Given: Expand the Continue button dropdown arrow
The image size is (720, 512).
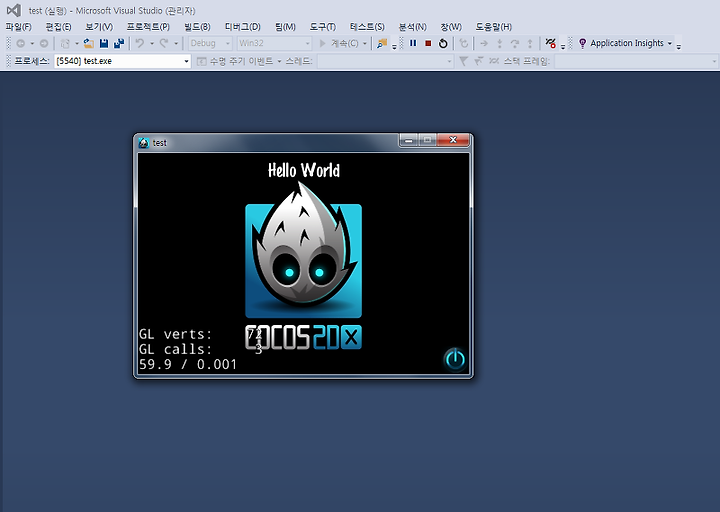Looking at the screenshot, I should [365, 43].
